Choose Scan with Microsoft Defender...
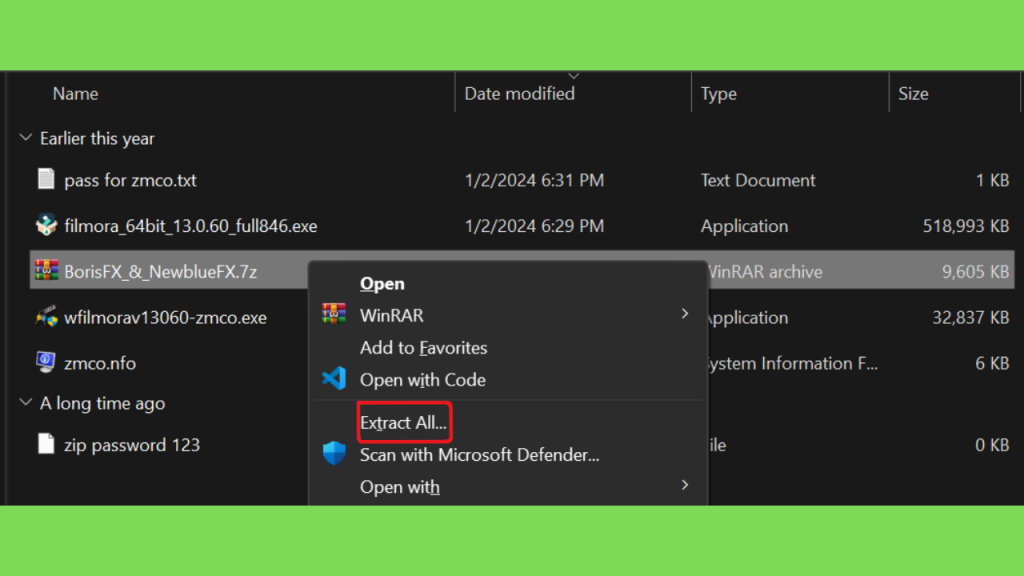This screenshot has height=576, width=1024. tap(479, 455)
